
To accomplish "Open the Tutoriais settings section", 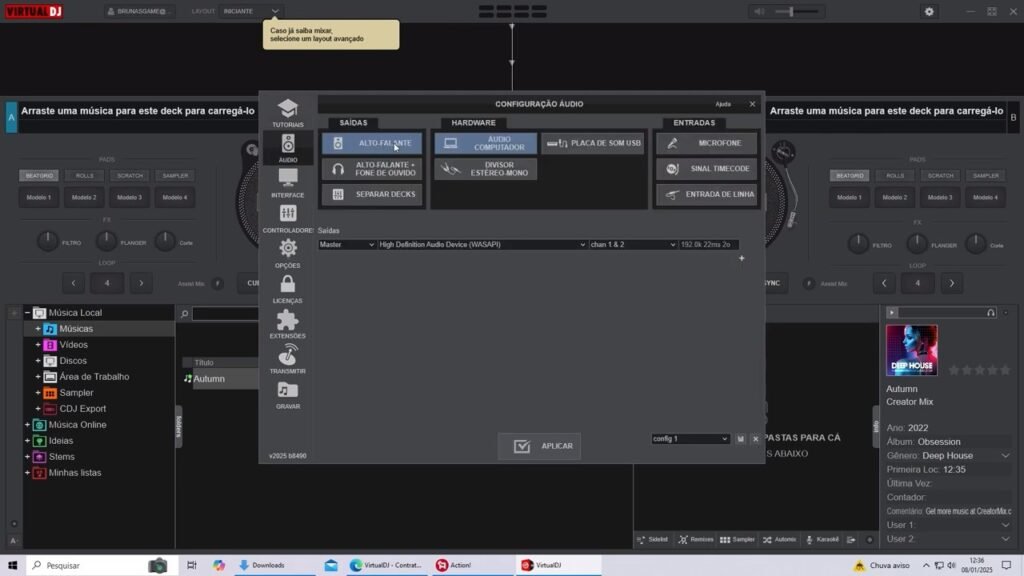I will pyautogui.click(x=287, y=113).
